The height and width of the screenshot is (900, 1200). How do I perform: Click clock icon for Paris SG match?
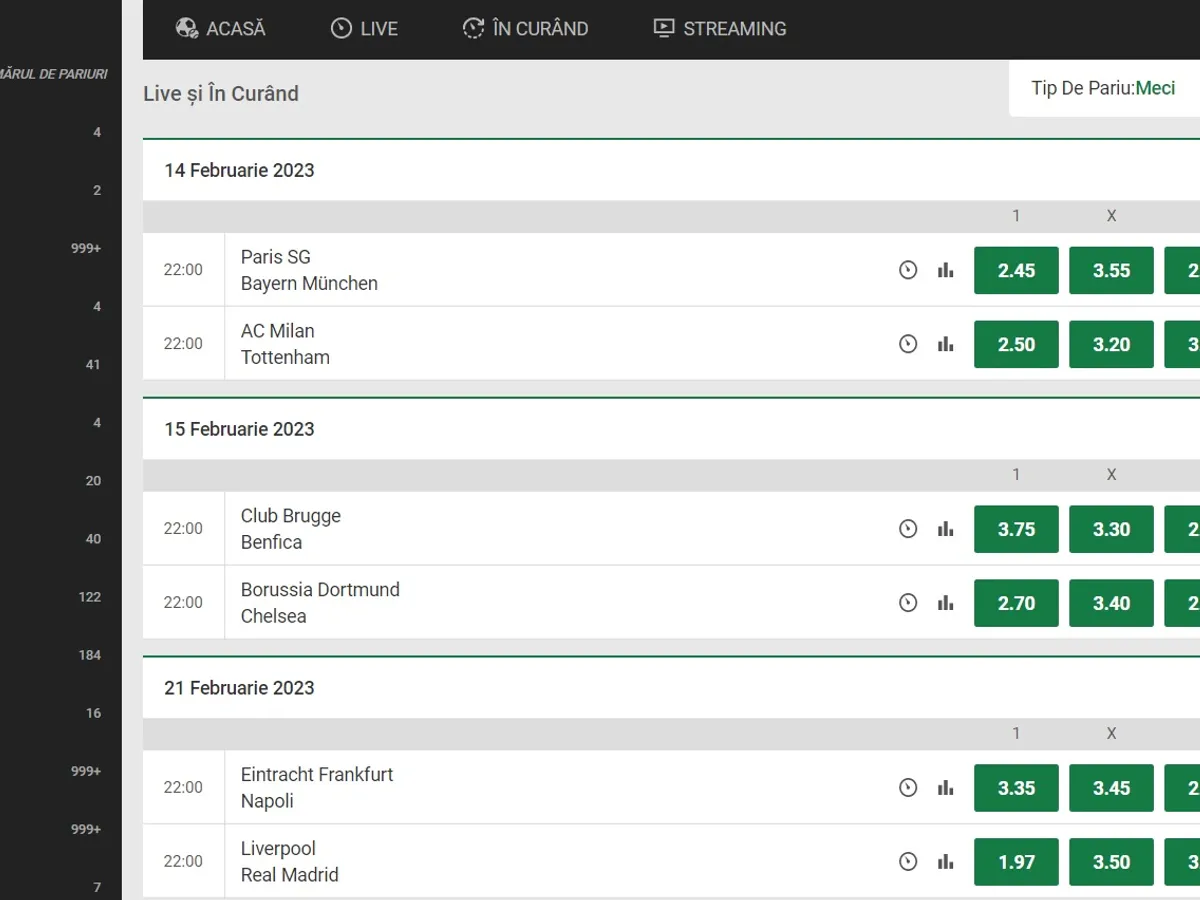tap(908, 270)
